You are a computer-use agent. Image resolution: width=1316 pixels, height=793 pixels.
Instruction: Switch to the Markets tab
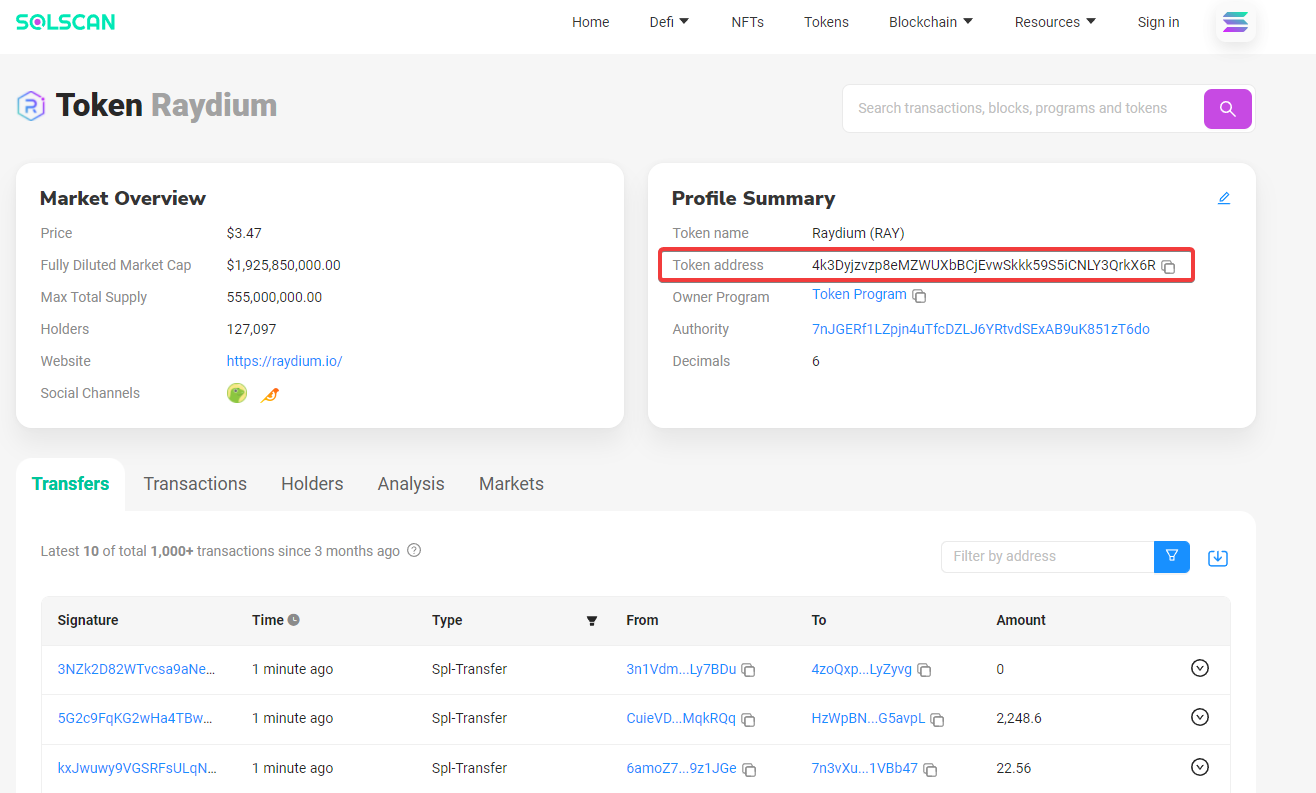pos(511,484)
